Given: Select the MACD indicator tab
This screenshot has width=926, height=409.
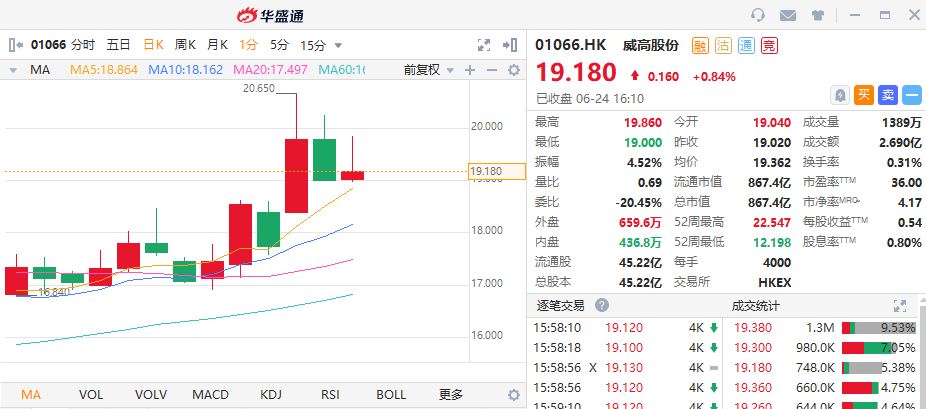Looking at the screenshot, I should 211,395.
